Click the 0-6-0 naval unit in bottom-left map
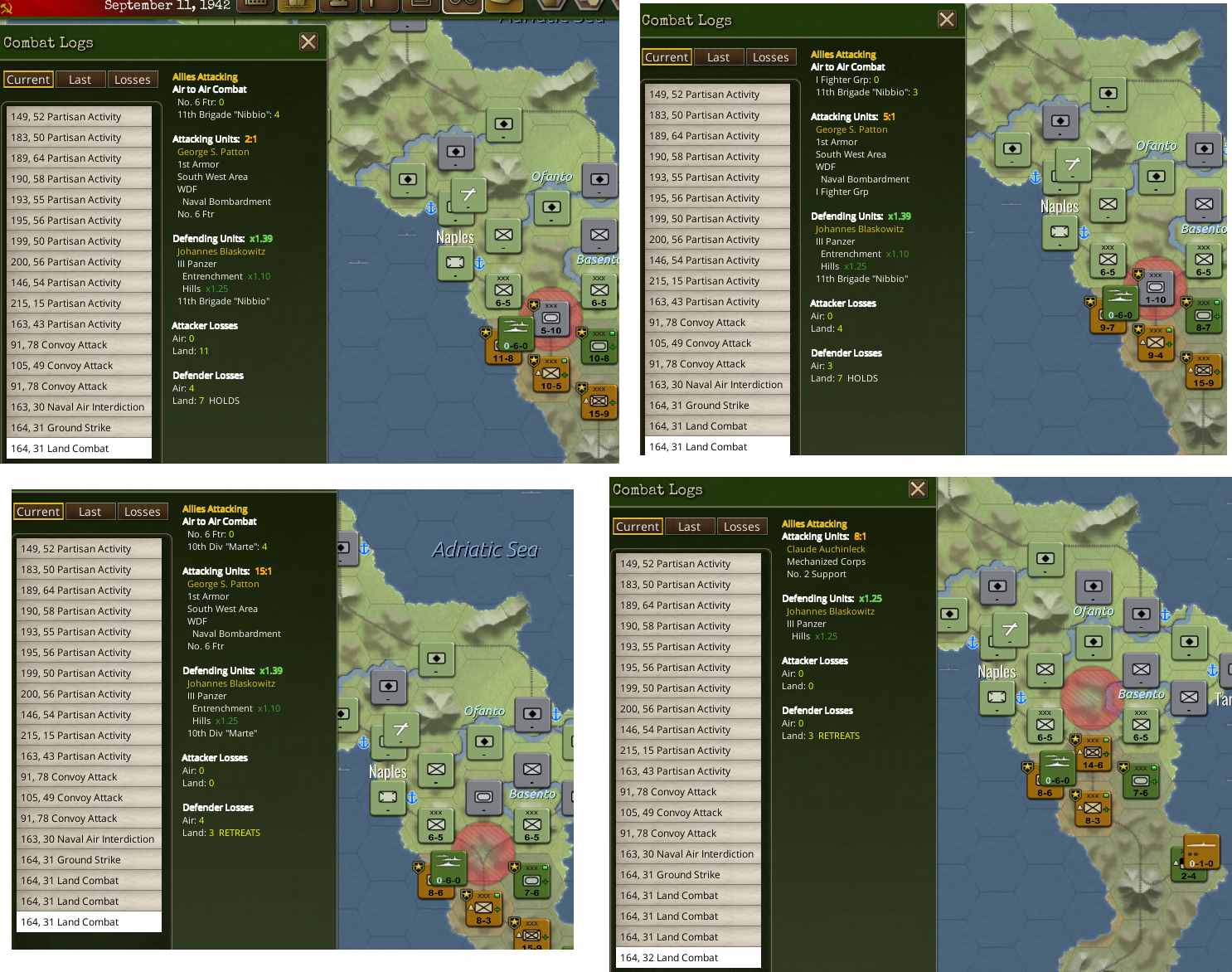Screen dimensions: 1232x972 [x=449, y=868]
